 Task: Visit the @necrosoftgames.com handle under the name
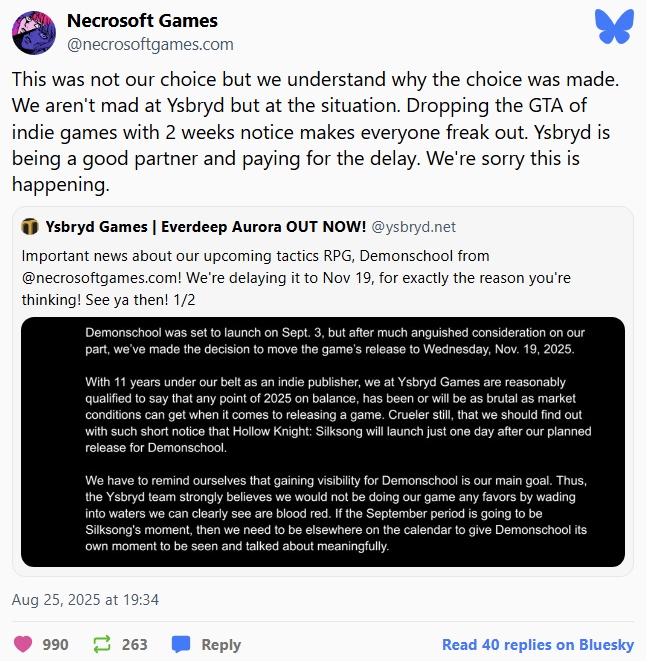[149, 44]
